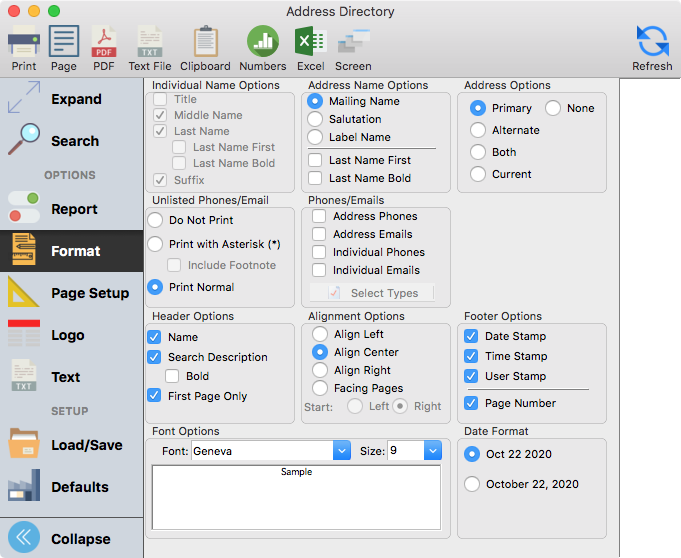Click the Collapse button
681x558 pixels.
click(71, 538)
